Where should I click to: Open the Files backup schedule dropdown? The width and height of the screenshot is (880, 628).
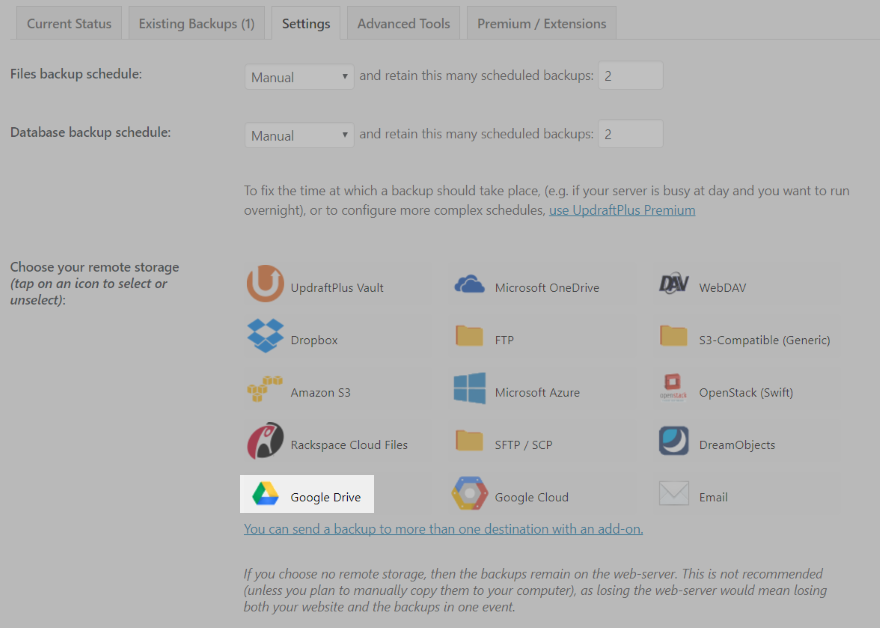coord(299,77)
